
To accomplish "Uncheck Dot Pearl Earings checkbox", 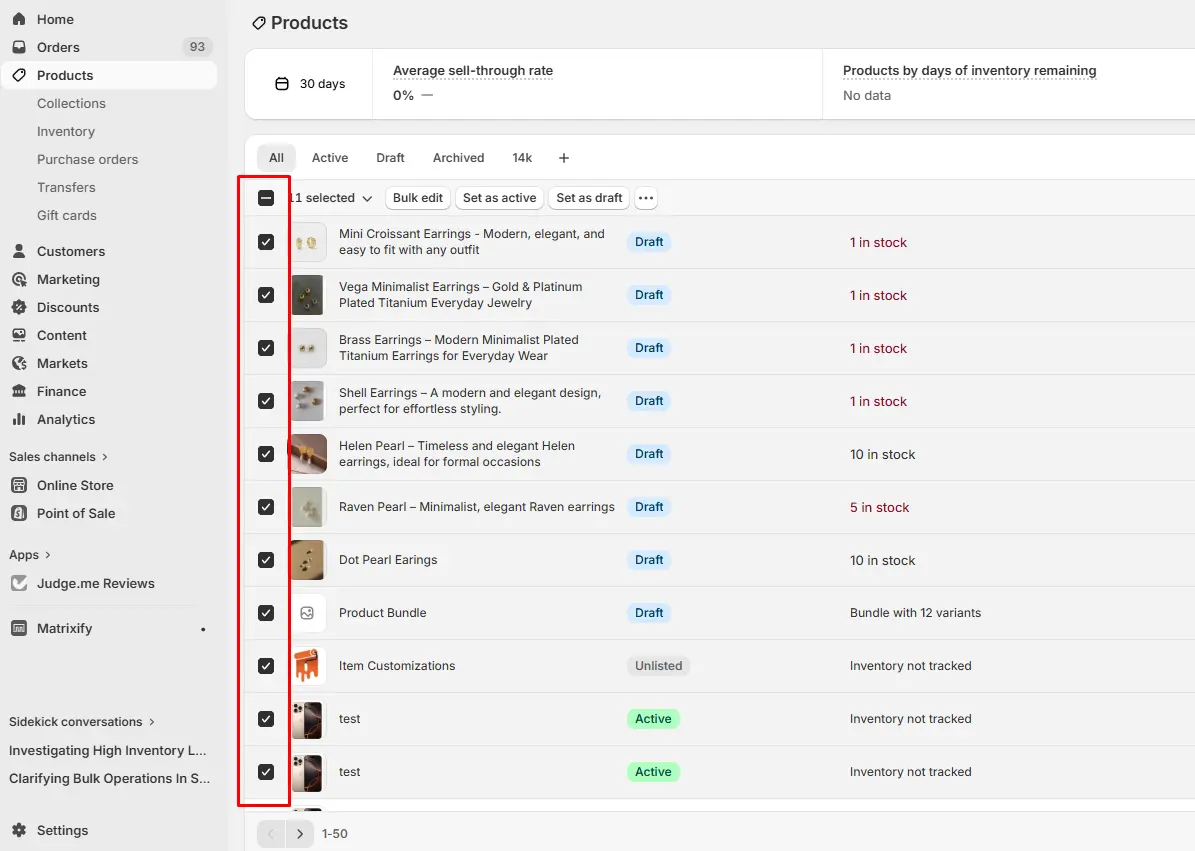I will click(266, 560).
